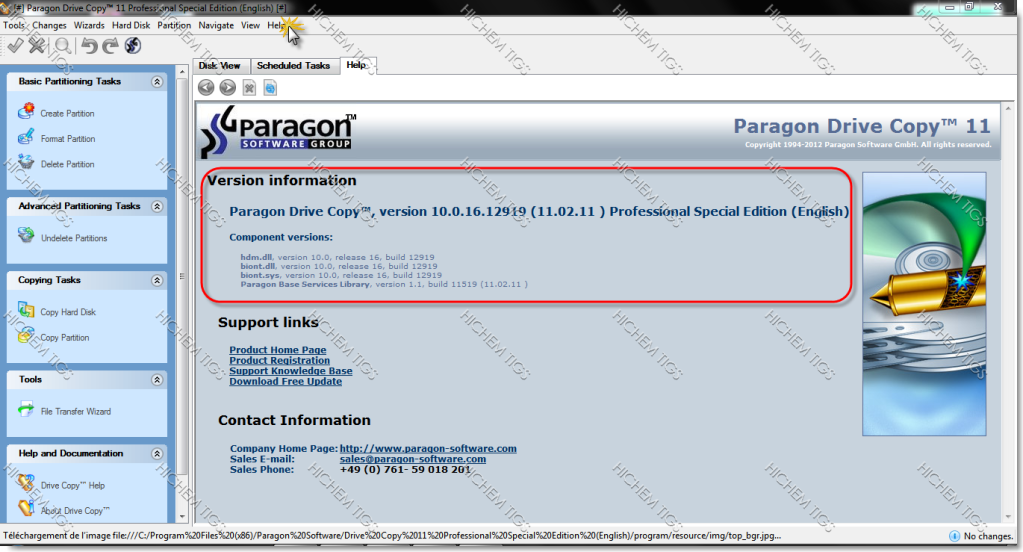This screenshot has width=1023, height=552.
Task: Click the No changes status text
Action: [x=988, y=536]
